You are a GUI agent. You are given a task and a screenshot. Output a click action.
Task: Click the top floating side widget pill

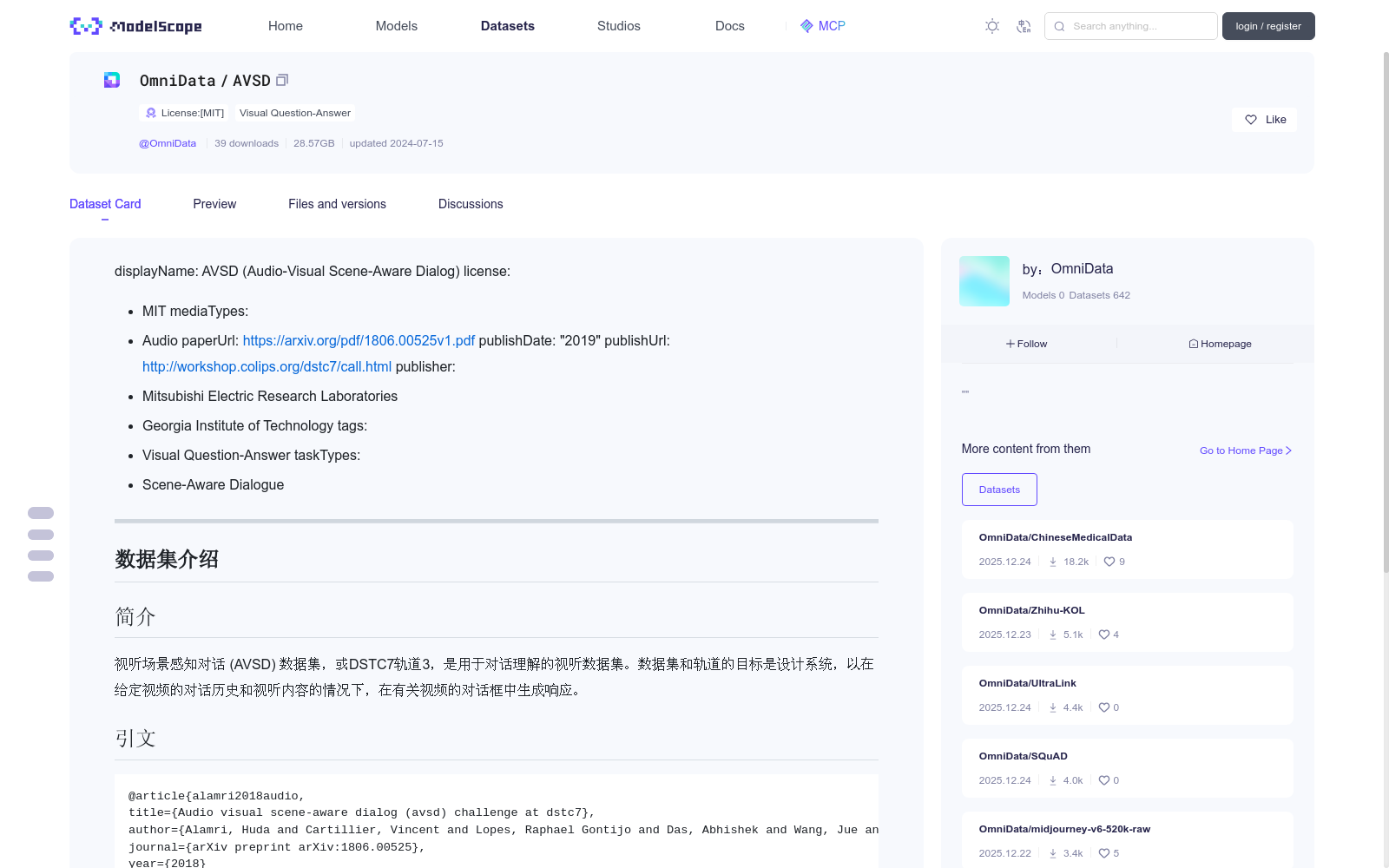[41, 513]
